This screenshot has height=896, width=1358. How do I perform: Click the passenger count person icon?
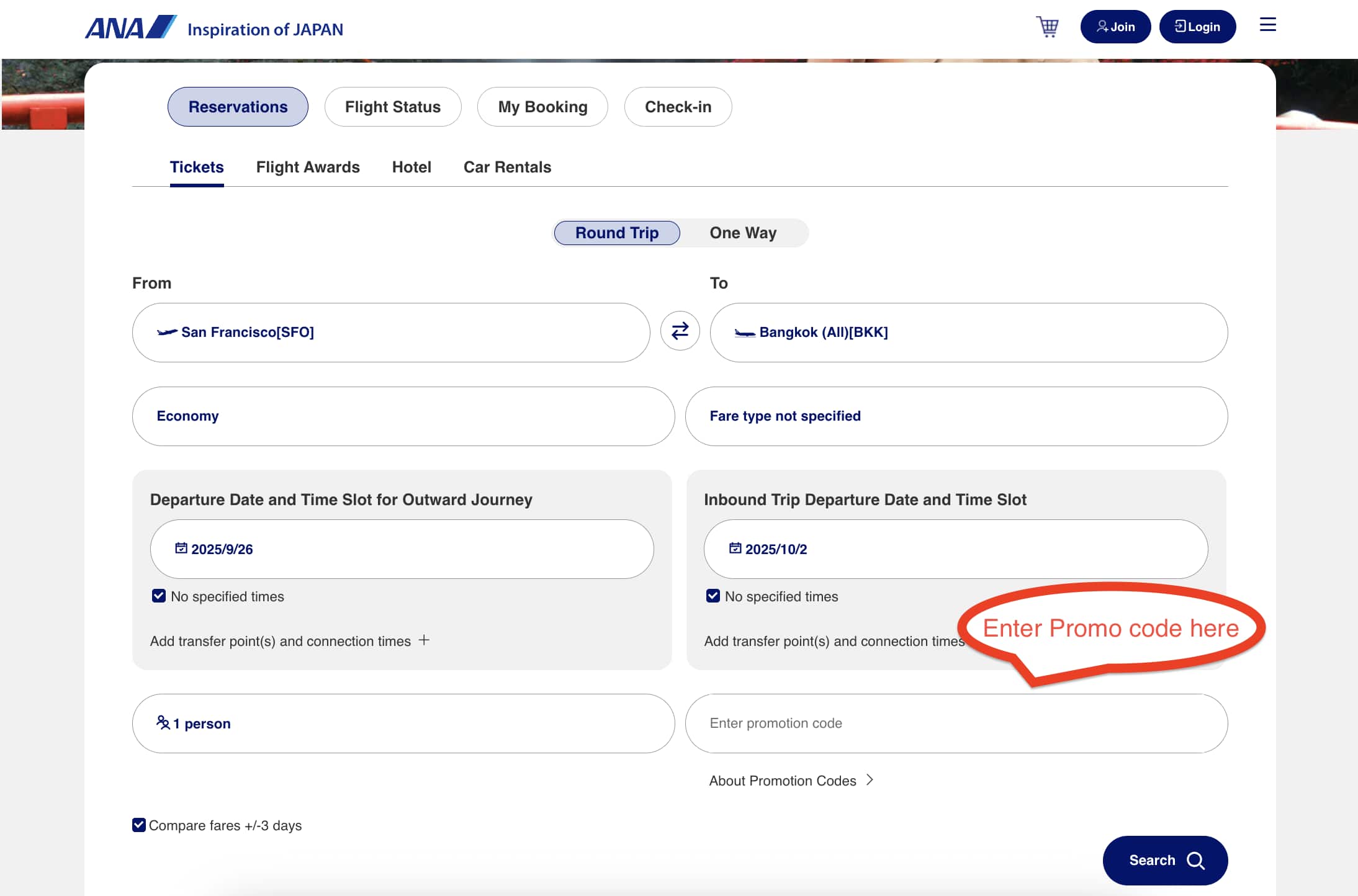(x=163, y=722)
